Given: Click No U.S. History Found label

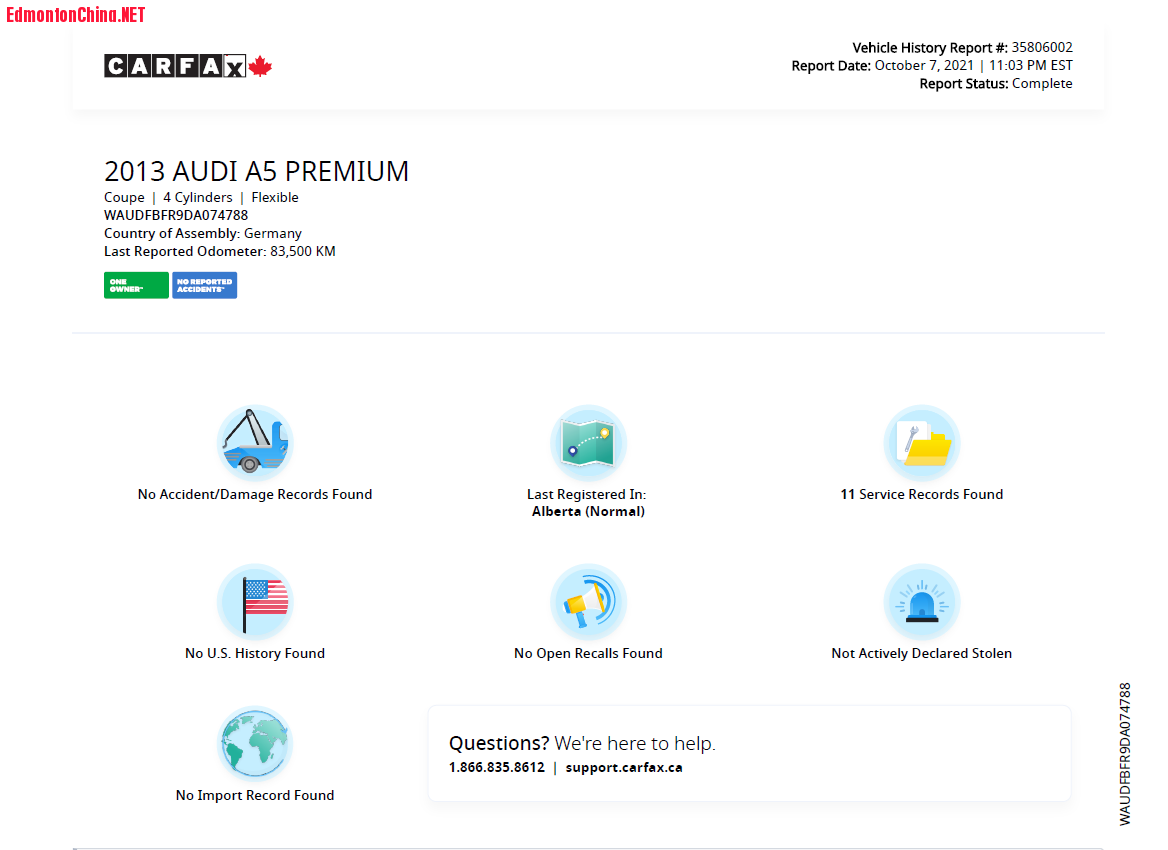Looking at the screenshot, I should pos(255,653).
